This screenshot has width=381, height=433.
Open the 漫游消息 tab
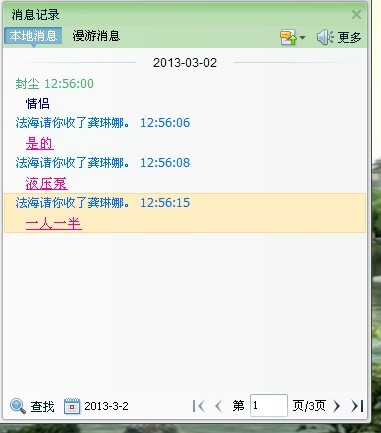pos(96,36)
